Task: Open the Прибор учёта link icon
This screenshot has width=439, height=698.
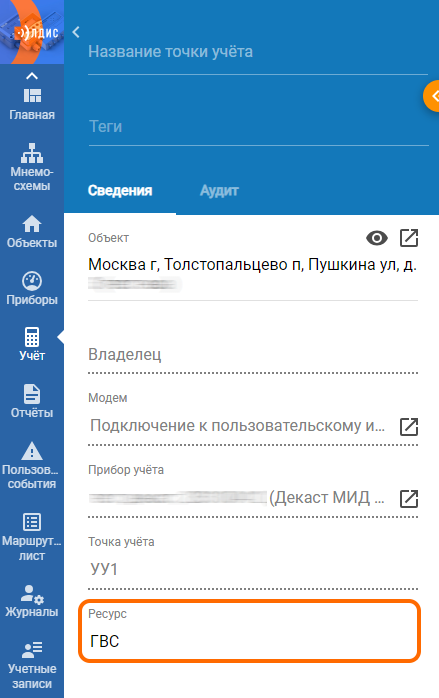Action: (x=409, y=499)
